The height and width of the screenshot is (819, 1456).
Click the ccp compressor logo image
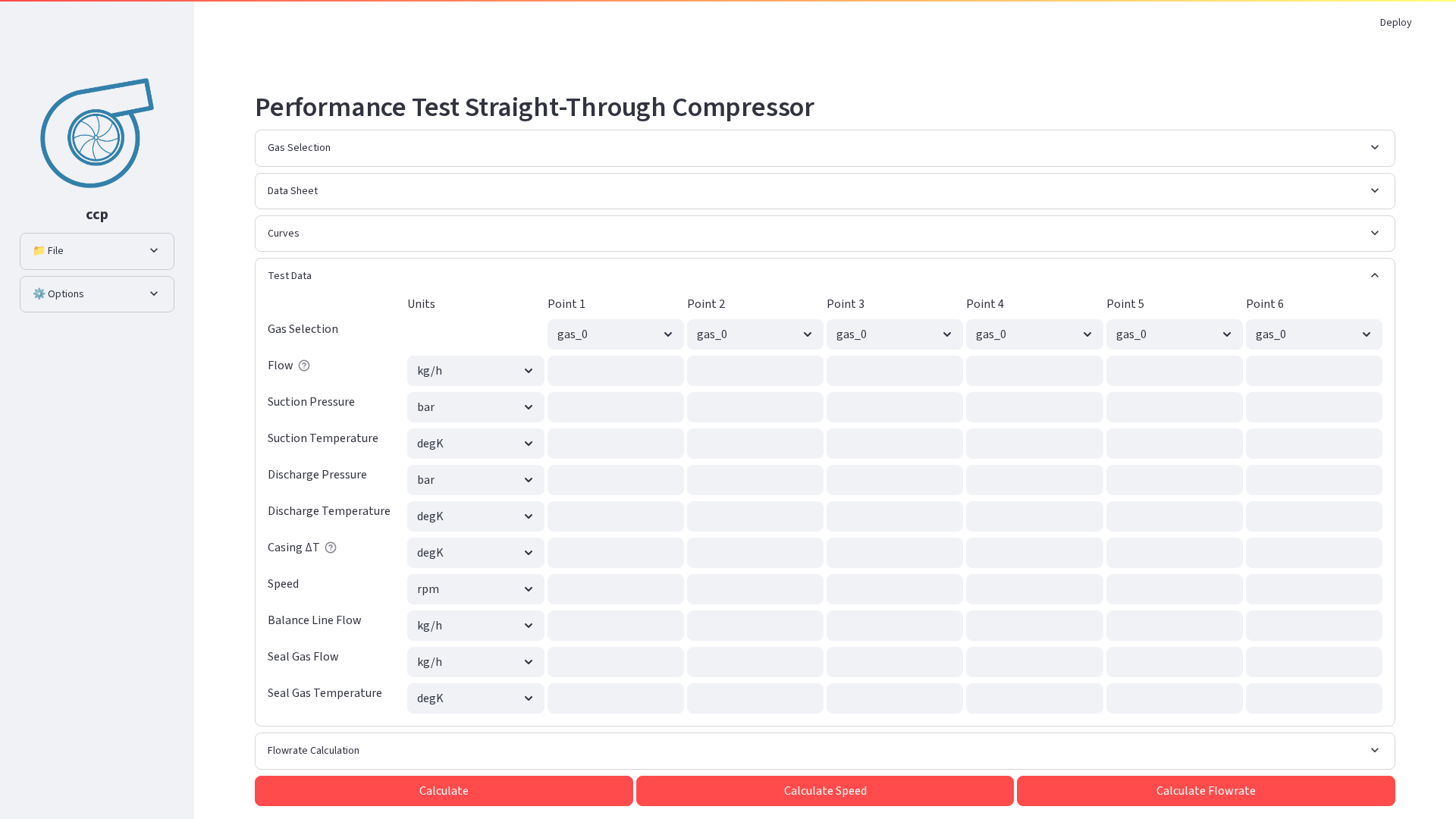[x=97, y=133]
